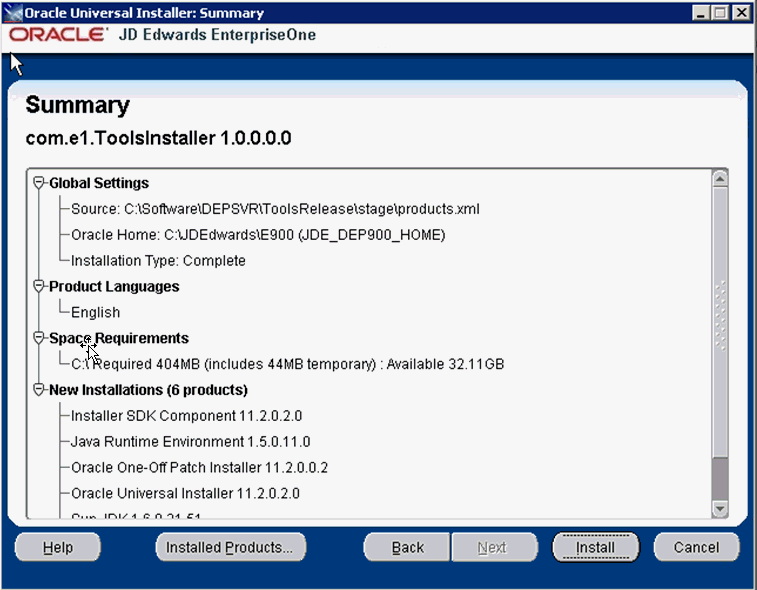This screenshot has width=757, height=590.
Task: Click scrollbar down arrow in summary list
Action: (720, 508)
